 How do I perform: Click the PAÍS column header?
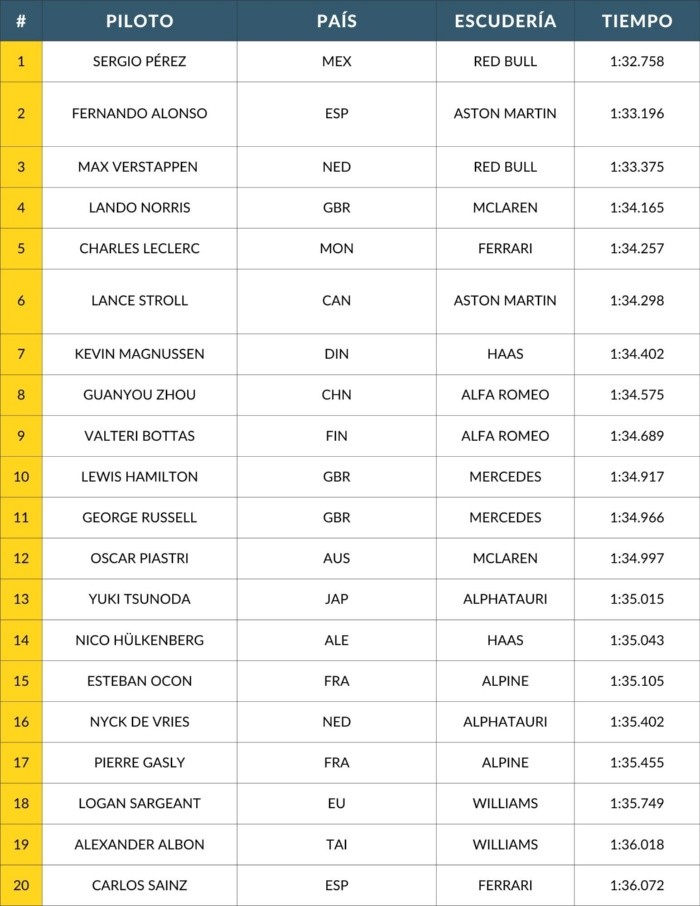[x=336, y=21]
